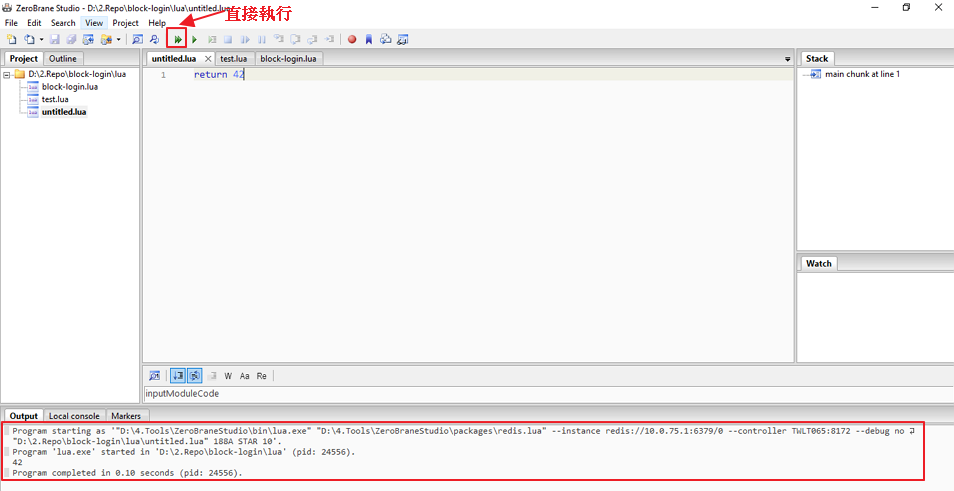Toggle the regular expression 'Re' search option
The height and width of the screenshot is (491, 954).
click(262, 376)
